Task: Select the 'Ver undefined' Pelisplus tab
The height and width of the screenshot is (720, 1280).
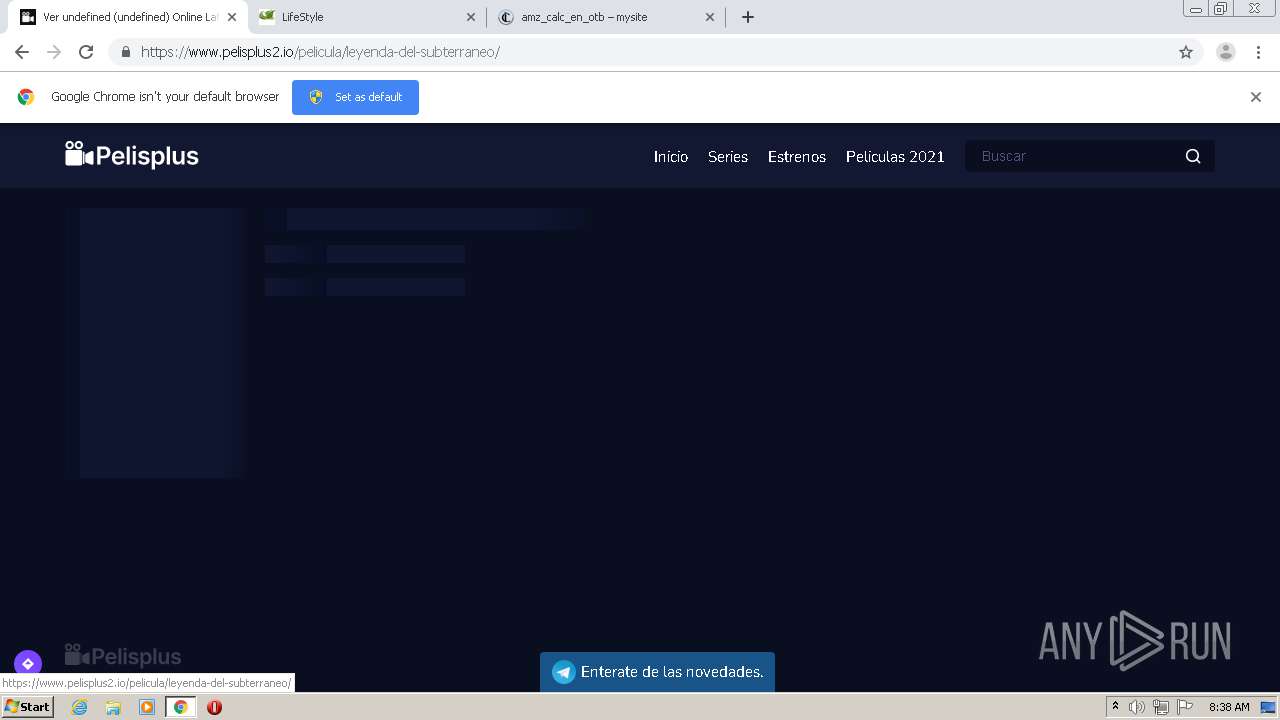Action: click(x=128, y=17)
